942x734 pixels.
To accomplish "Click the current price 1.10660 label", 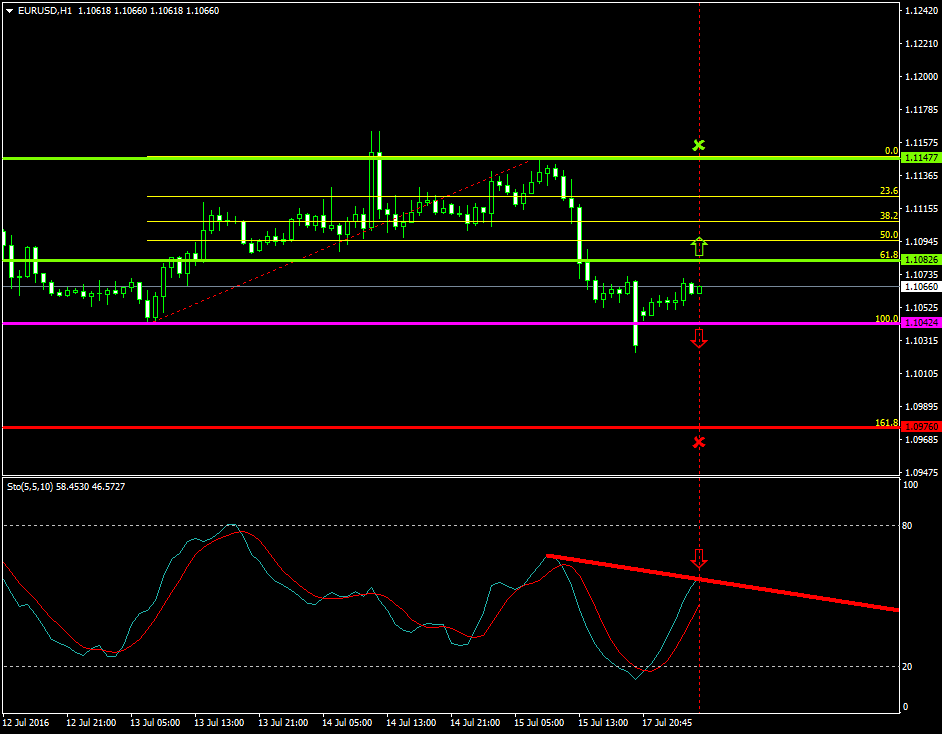I will click(x=919, y=286).
